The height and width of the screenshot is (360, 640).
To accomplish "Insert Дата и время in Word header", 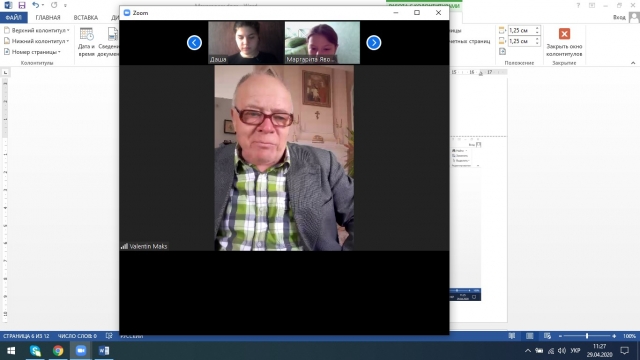I will point(86,42).
